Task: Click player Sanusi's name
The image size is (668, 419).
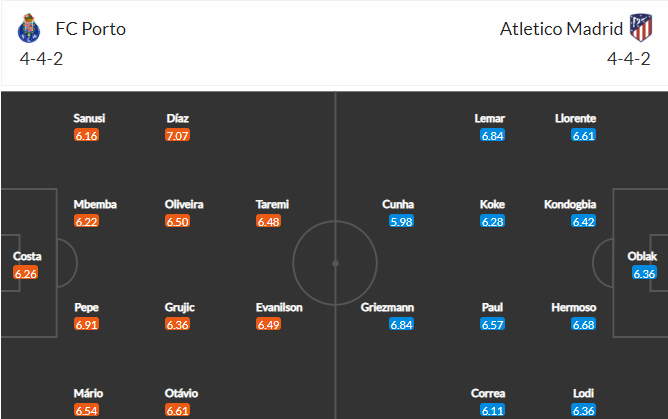Action: [x=89, y=118]
